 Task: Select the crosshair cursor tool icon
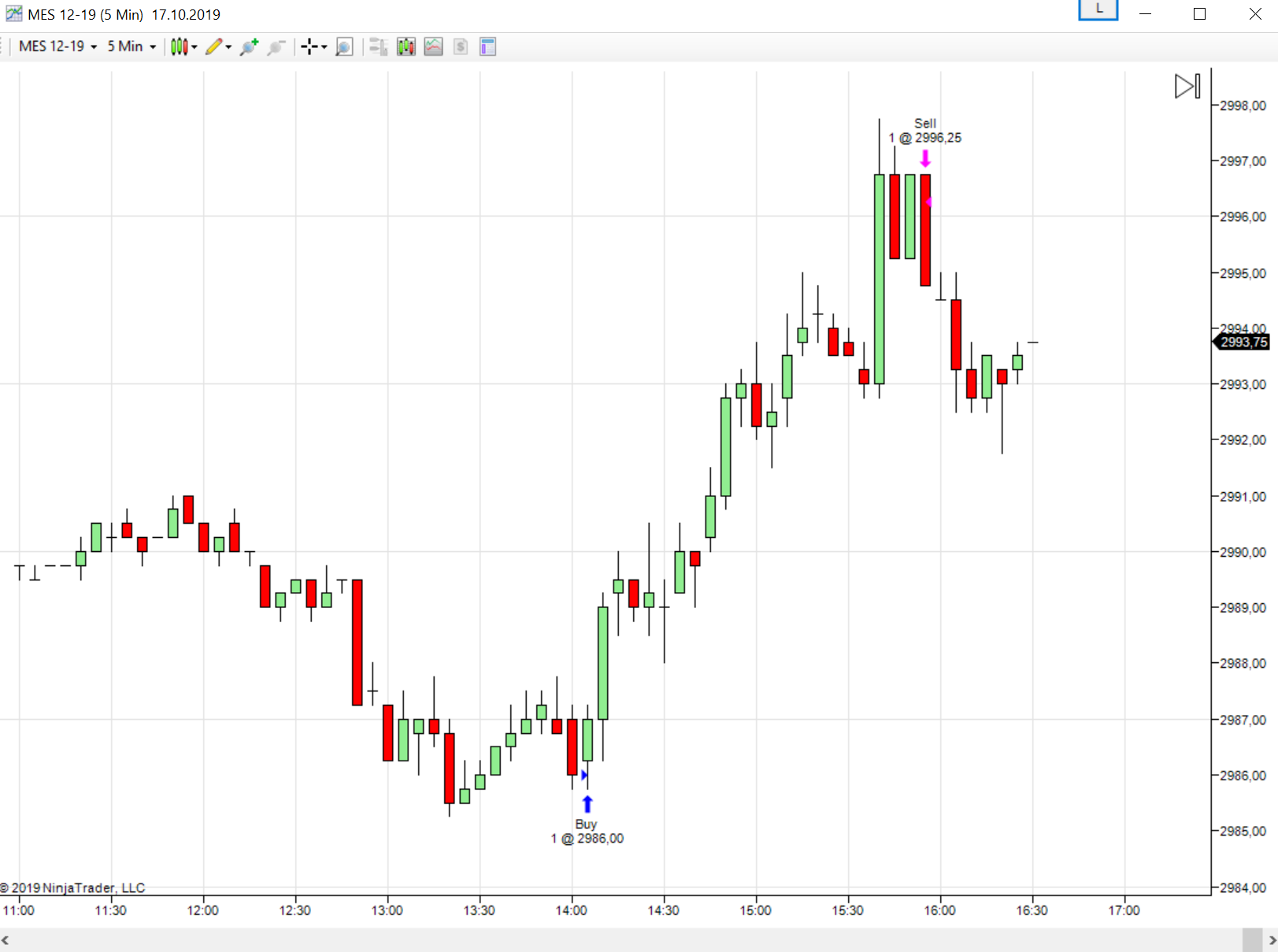coord(309,46)
